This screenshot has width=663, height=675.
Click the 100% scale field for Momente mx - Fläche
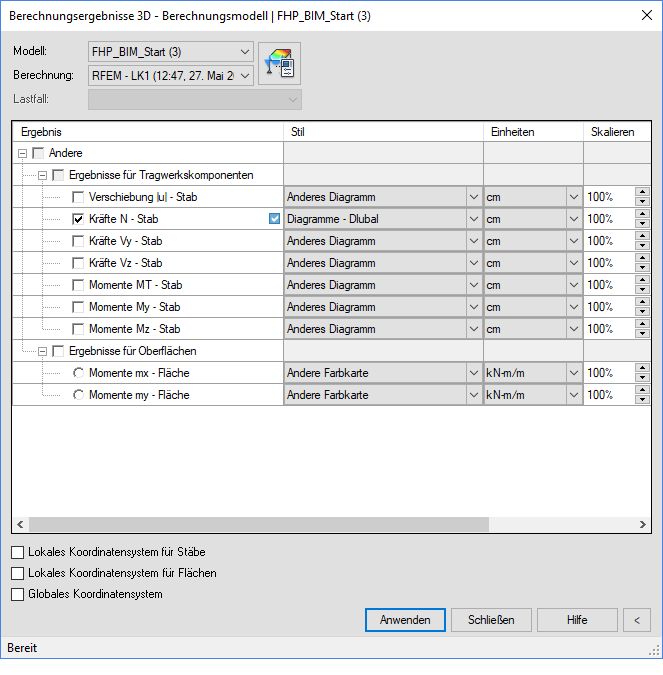609,373
